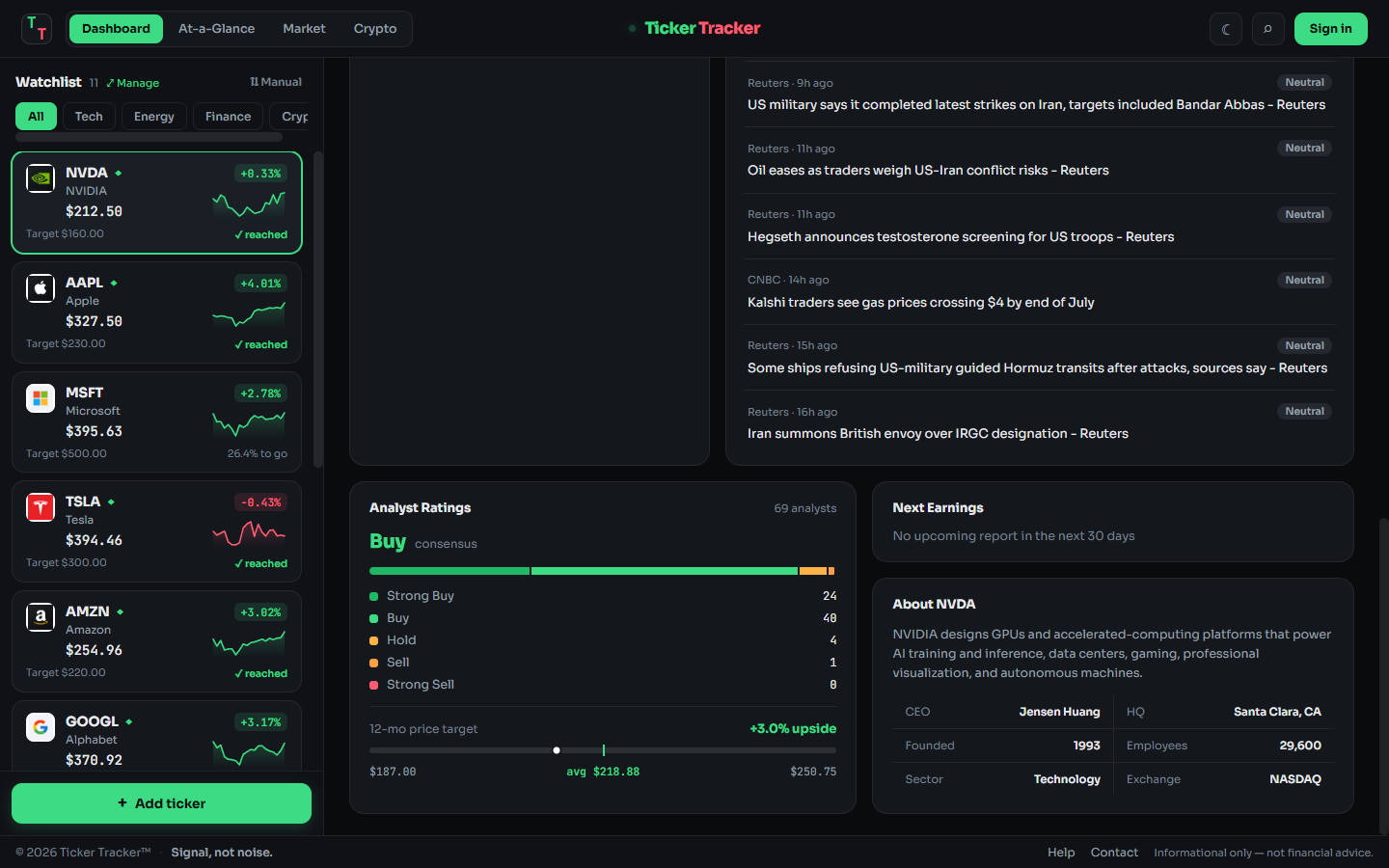
Task: Open Oil eases as traders weigh headline
Action: (928, 171)
